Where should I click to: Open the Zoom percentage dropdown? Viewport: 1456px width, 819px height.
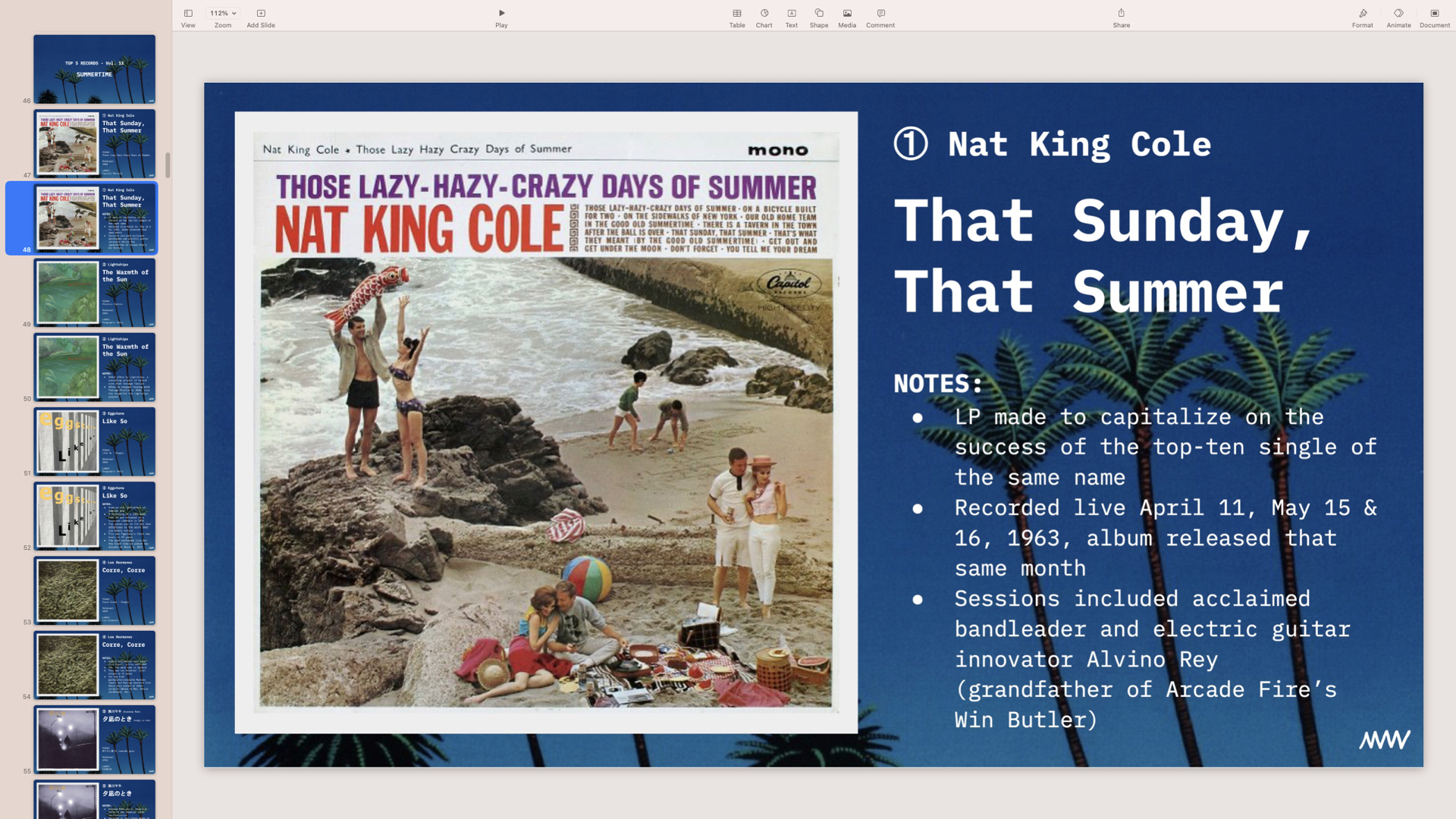(223, 14)
